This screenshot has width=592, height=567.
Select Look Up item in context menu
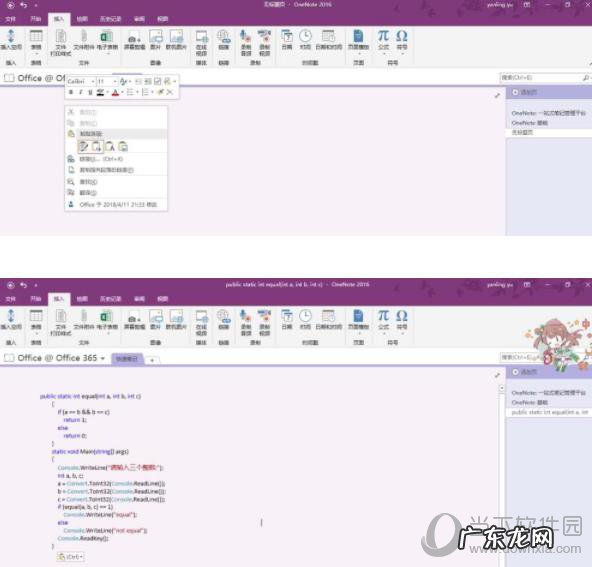click(x=116, y=182)
